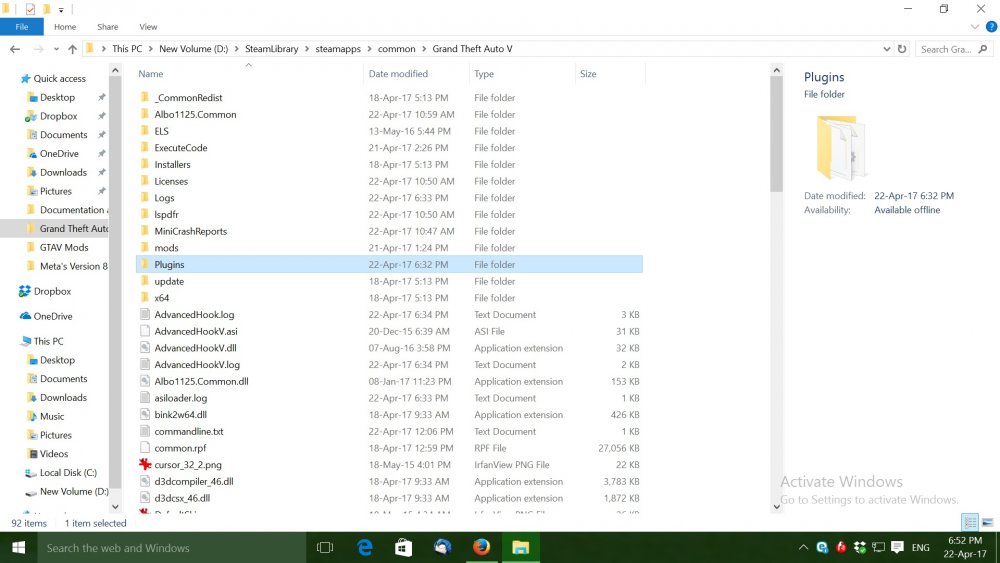The width and height of the screenshot is (1000, 563).
Task: Open Firefox from the taskbar
Action: (x=482, y=547)
